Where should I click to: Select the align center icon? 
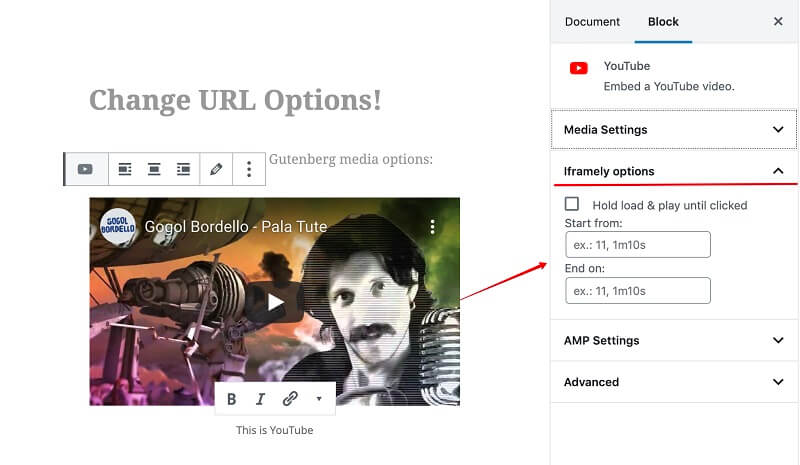154,169
